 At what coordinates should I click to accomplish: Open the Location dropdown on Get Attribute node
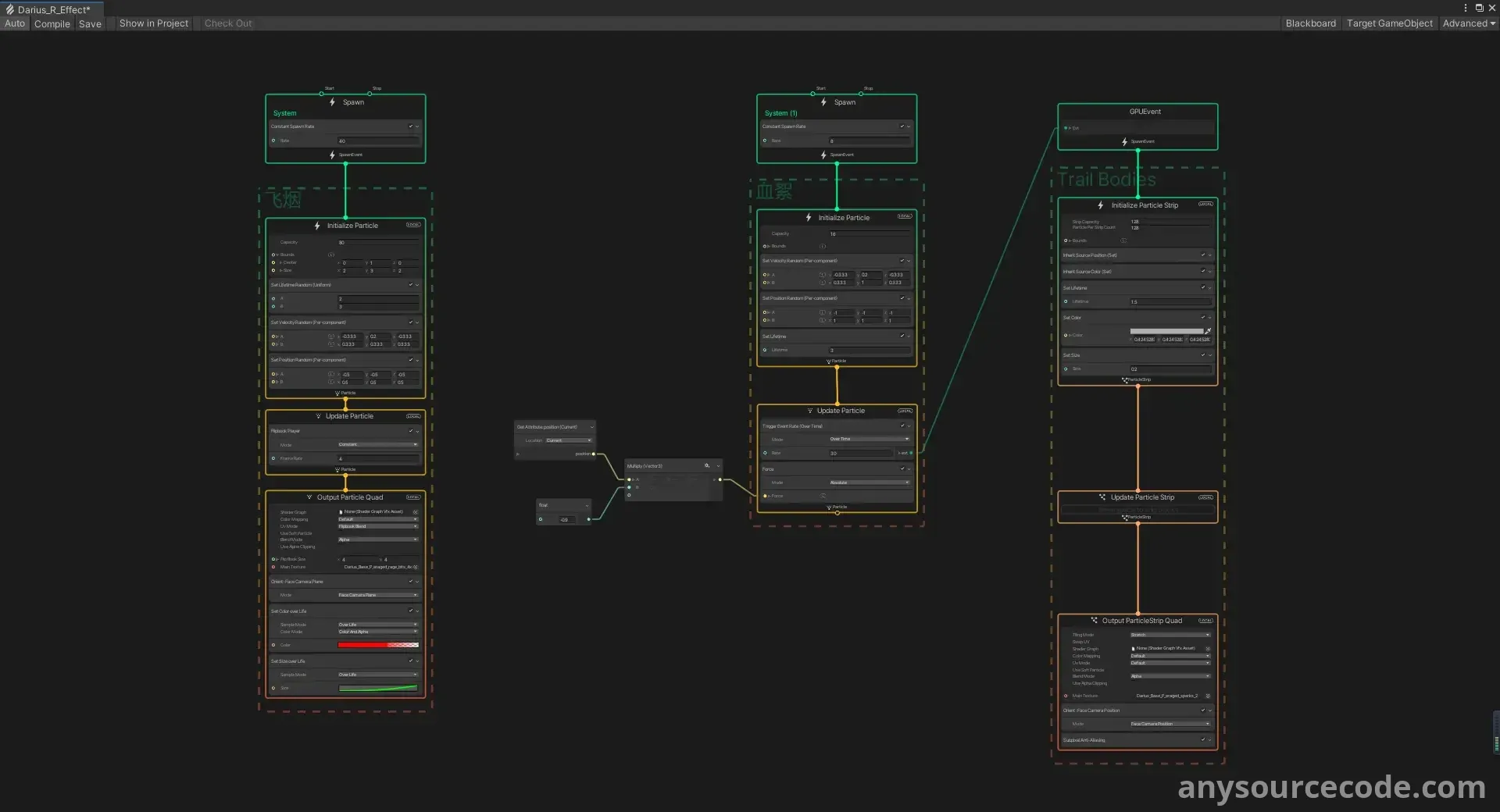[x=568, y=440]
